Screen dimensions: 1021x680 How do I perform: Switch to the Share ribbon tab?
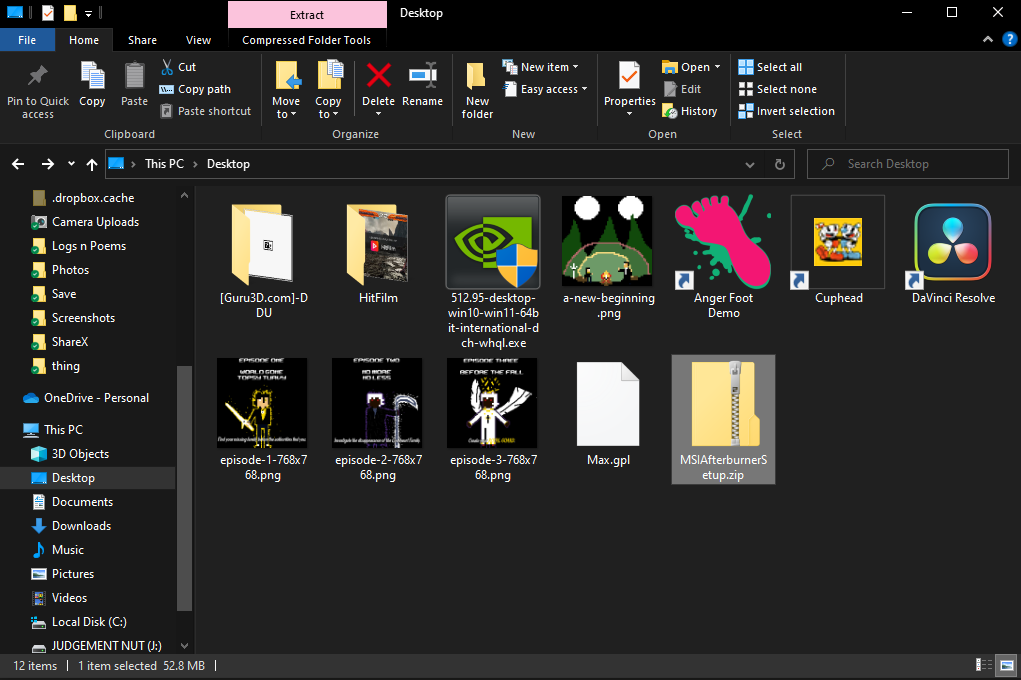pos(142,40)
